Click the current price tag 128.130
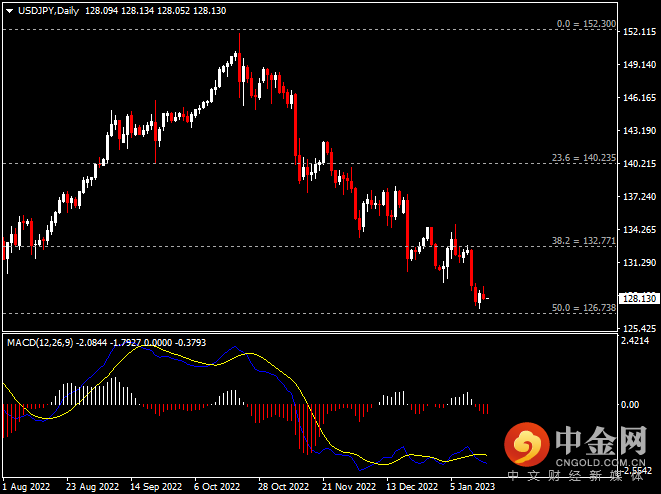Image resolution: width=661 pixels, height=494 pixels. click(x=638, y=298)
